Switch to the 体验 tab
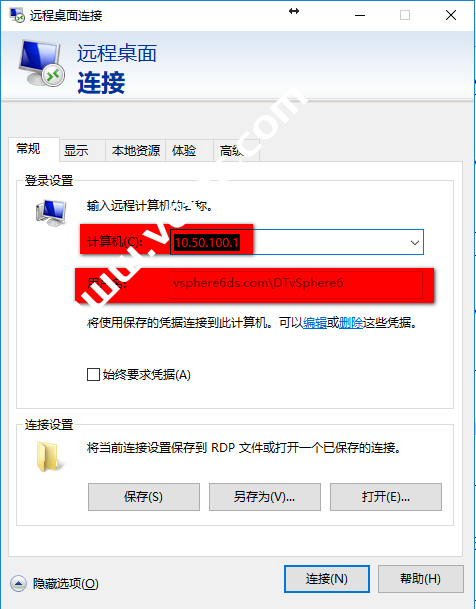This screenshot has width=476, height=609. (x=184, y=151)
